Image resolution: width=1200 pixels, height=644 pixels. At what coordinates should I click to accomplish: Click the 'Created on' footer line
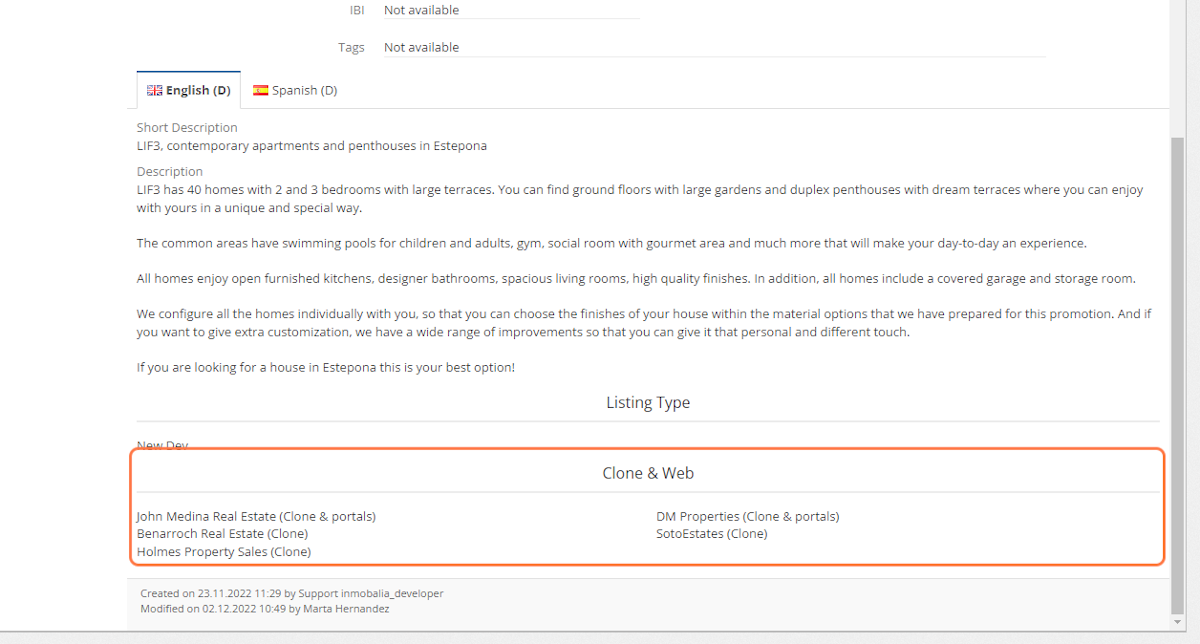coord(291,593)
